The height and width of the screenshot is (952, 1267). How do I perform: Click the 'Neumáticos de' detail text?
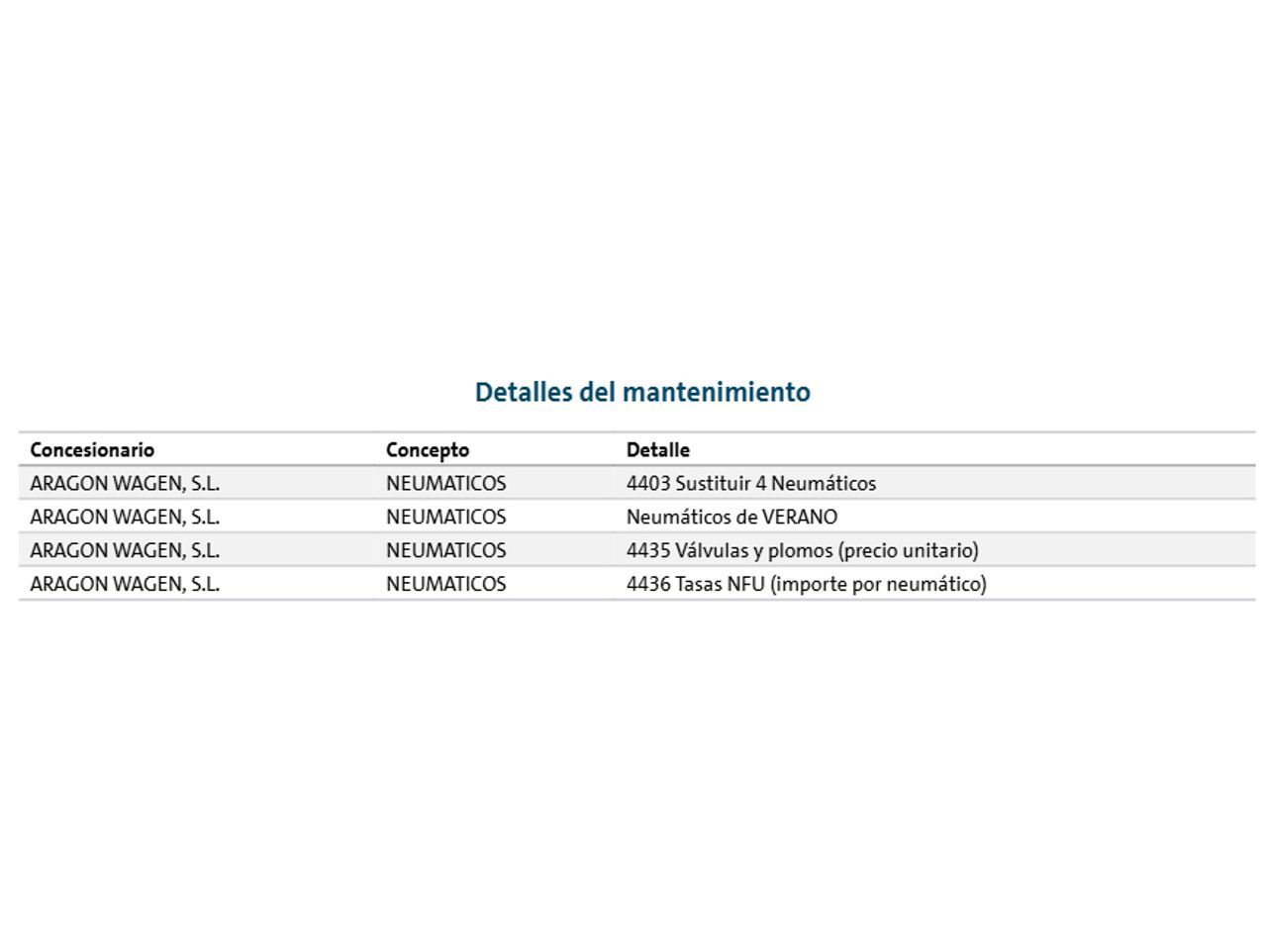pyautogui.click(x=692, y=517)
